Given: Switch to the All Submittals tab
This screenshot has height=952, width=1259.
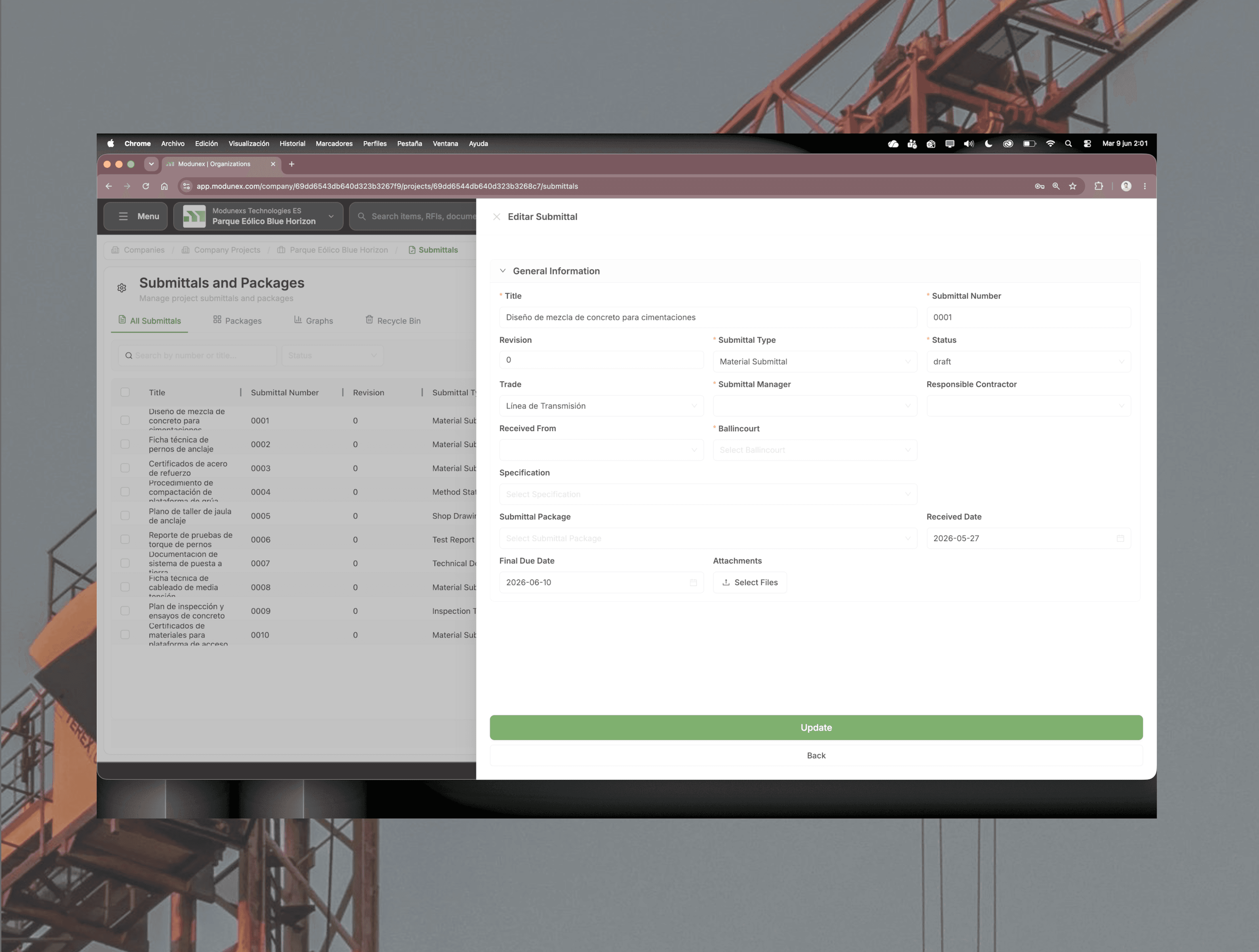Looking at the screenshot, I should (x=150, y=321).
